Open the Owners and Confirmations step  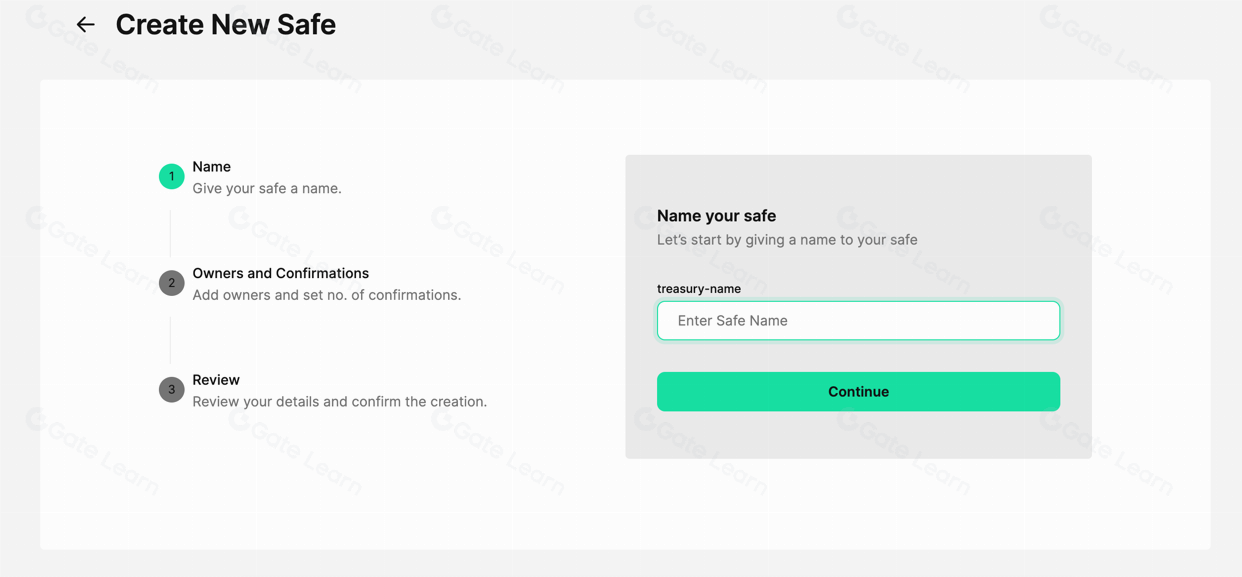click(x=280, y=273)
